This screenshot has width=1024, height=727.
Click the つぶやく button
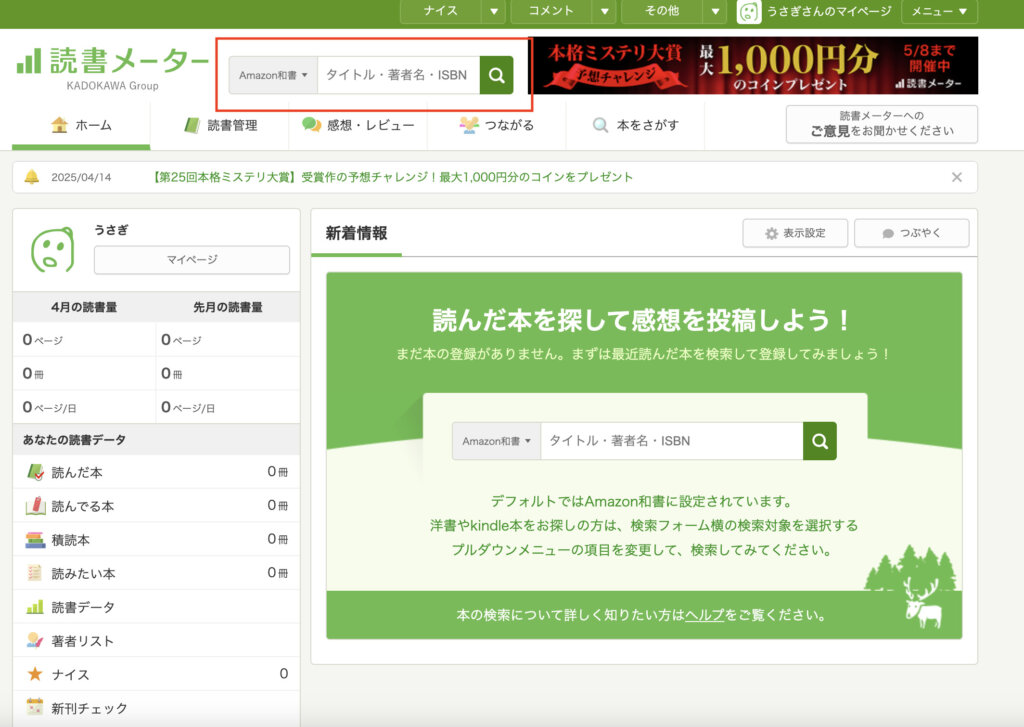tap(911, 233)
